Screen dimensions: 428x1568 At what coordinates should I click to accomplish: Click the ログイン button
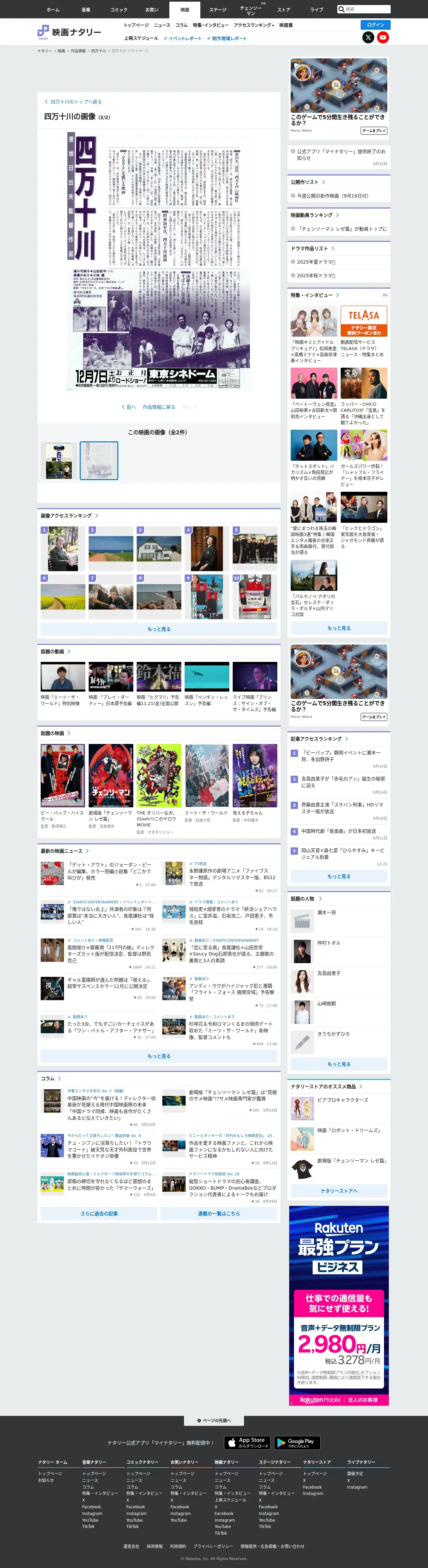(x=375, y=24)
